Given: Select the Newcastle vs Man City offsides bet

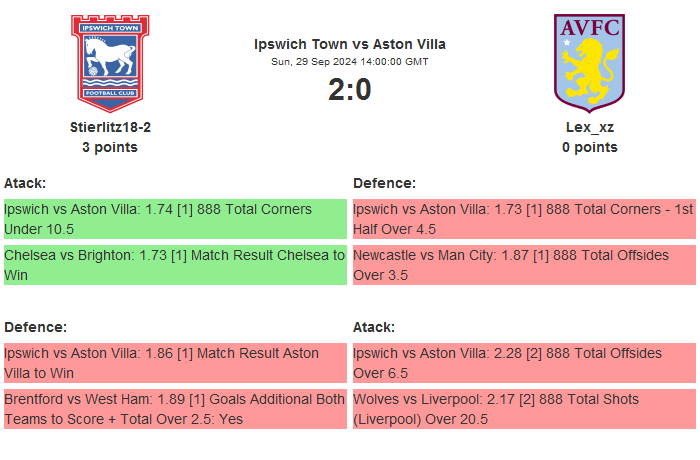Looking at the screenshot, I should coord(523,265).
